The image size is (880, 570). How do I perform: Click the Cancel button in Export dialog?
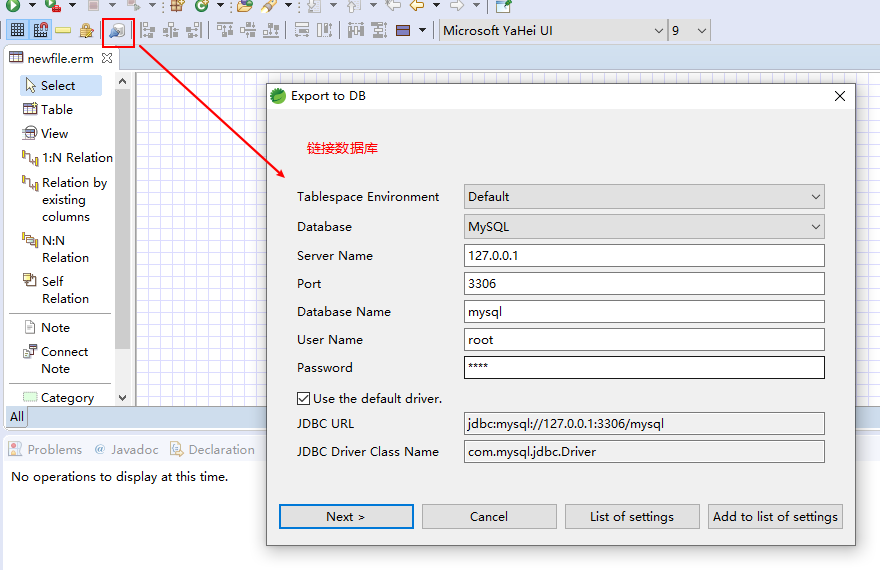(x=489, y=516)
